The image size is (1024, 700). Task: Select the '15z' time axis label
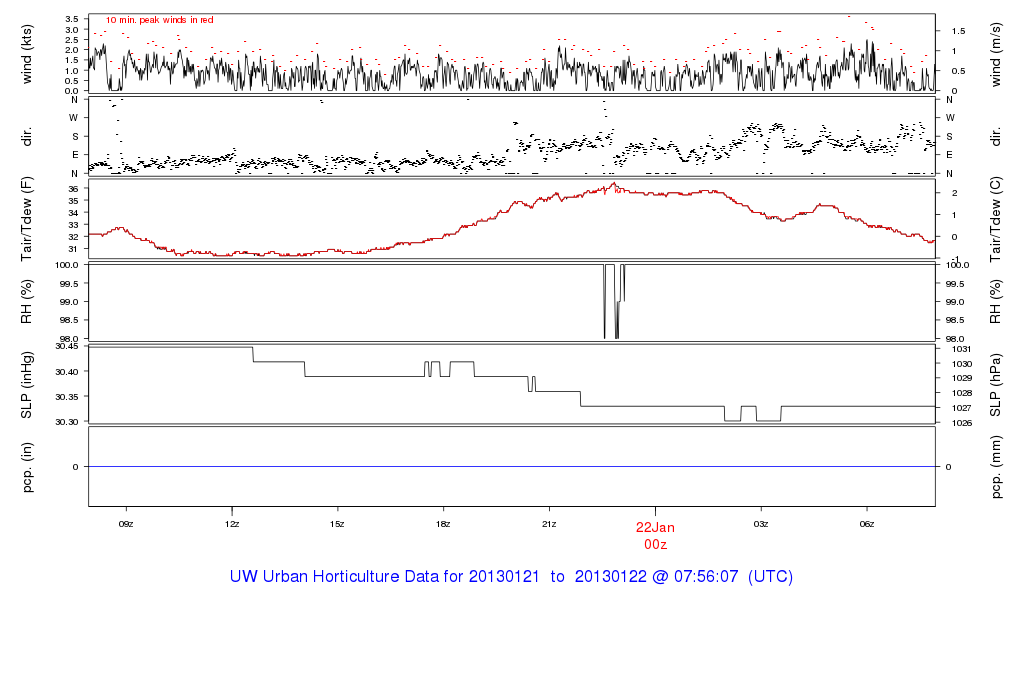tap(337, 524)
